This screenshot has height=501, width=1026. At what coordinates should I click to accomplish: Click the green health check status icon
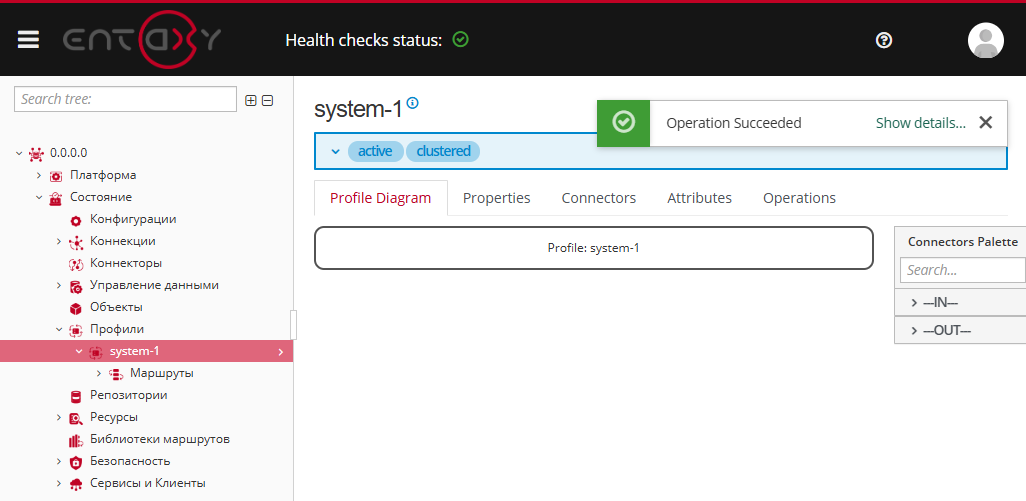point(460,40)
